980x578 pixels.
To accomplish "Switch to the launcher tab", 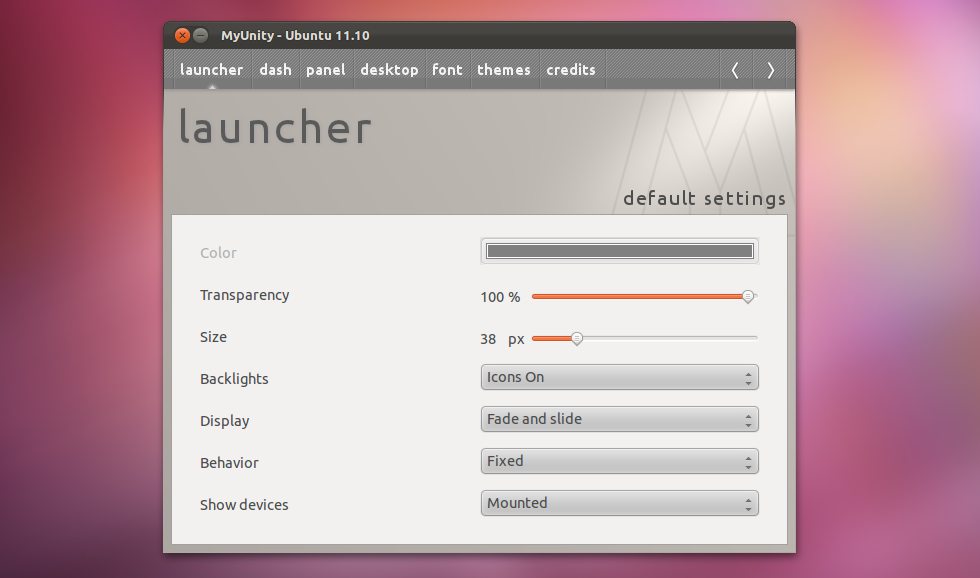I will tap(211, 69).
